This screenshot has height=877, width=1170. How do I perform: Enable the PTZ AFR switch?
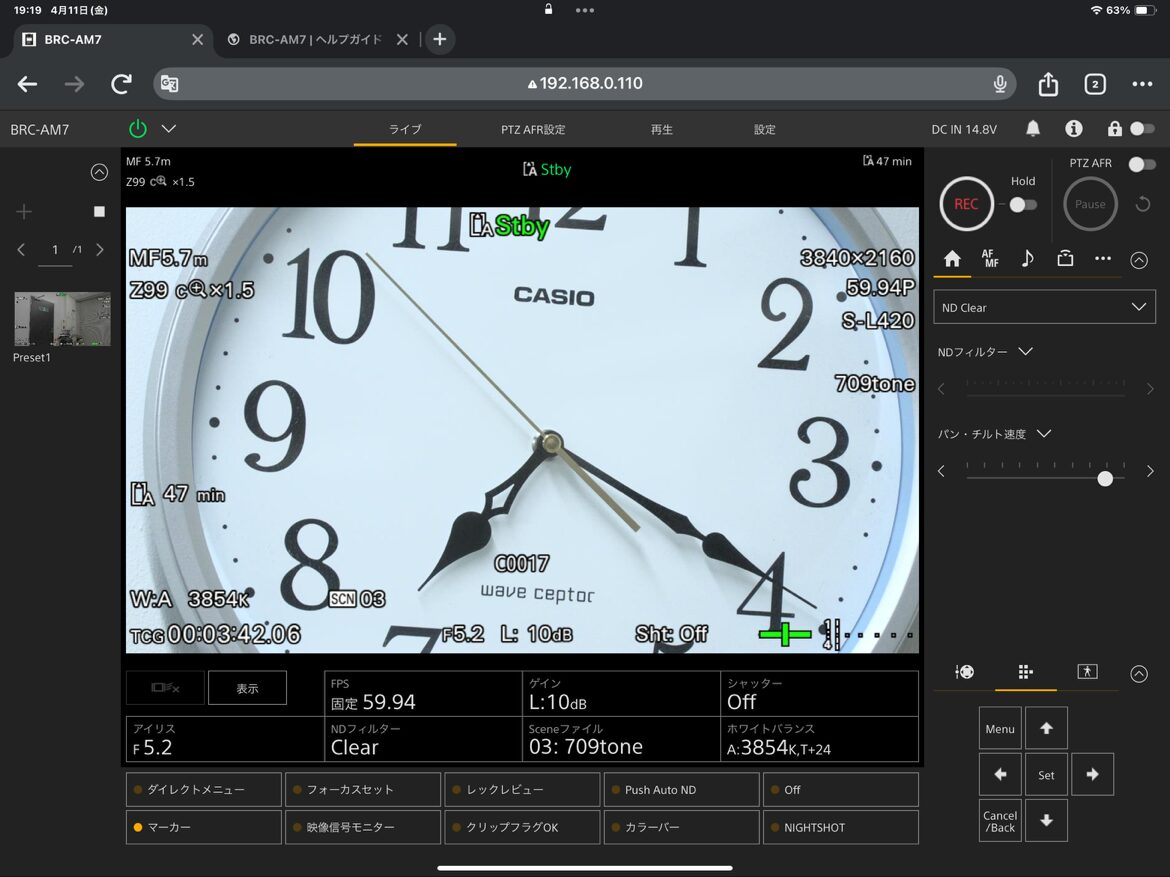1142,163
